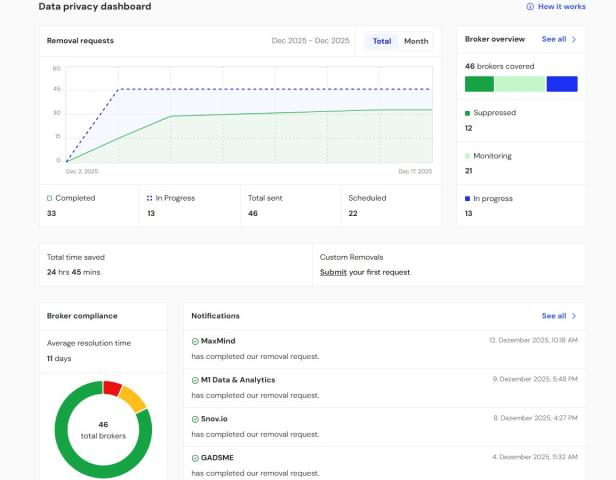Click the yellow segment of compliance donut
This screenshot has width=616, height=480.
(134, 399)
